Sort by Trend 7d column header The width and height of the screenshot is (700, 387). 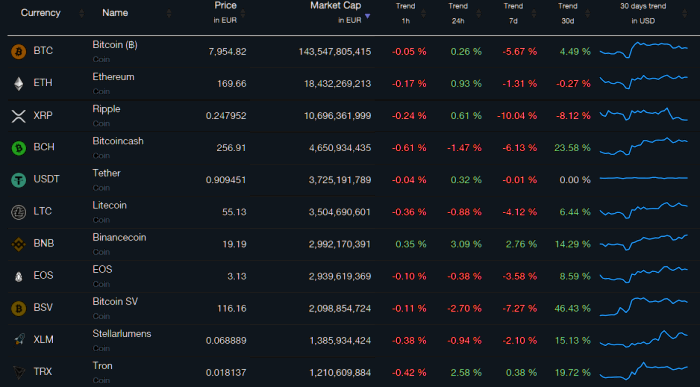click(513, 13)
